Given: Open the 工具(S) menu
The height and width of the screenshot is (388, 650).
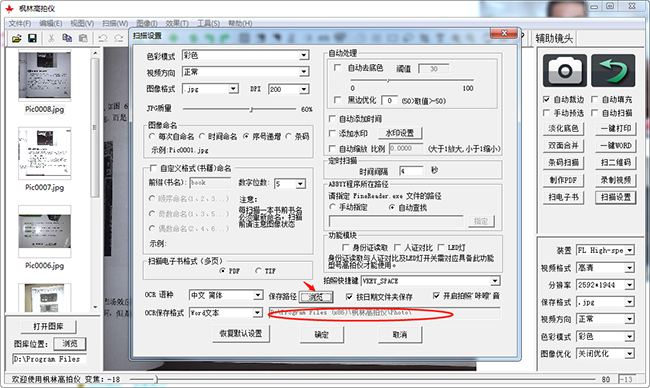Looking at the screenshot, I should coord(209,23).
